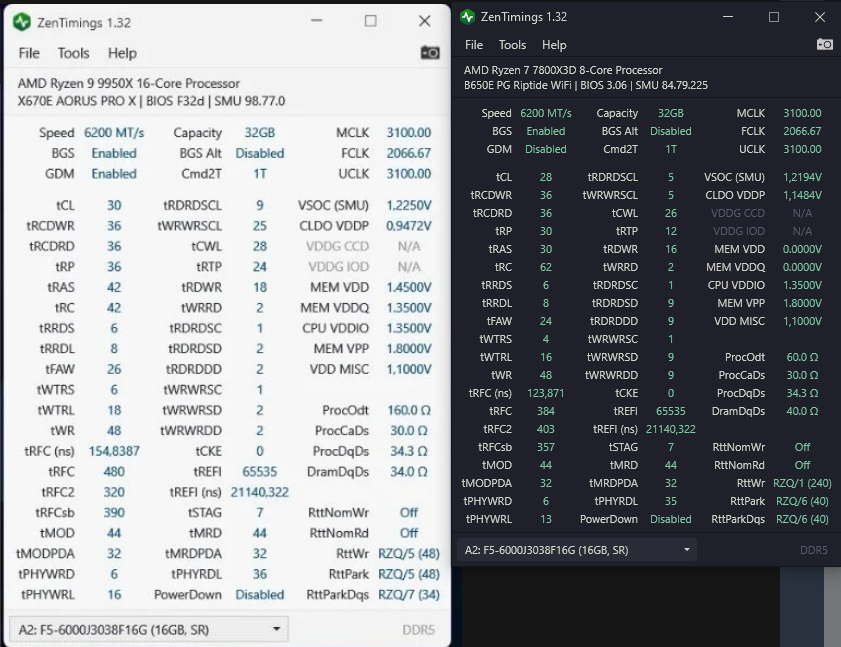Click the tCL value 30 in light window
841x647 pixels.
click(x=114, y=205)
